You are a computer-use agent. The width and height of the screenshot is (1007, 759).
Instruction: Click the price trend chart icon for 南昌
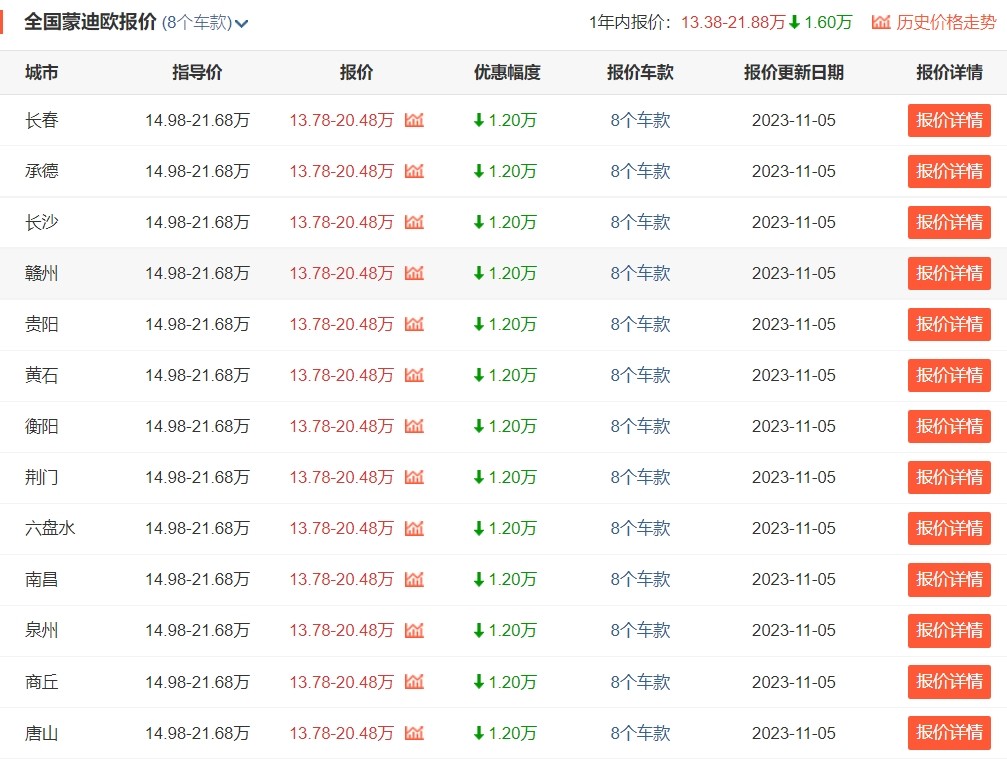click(x=414, y=579)
